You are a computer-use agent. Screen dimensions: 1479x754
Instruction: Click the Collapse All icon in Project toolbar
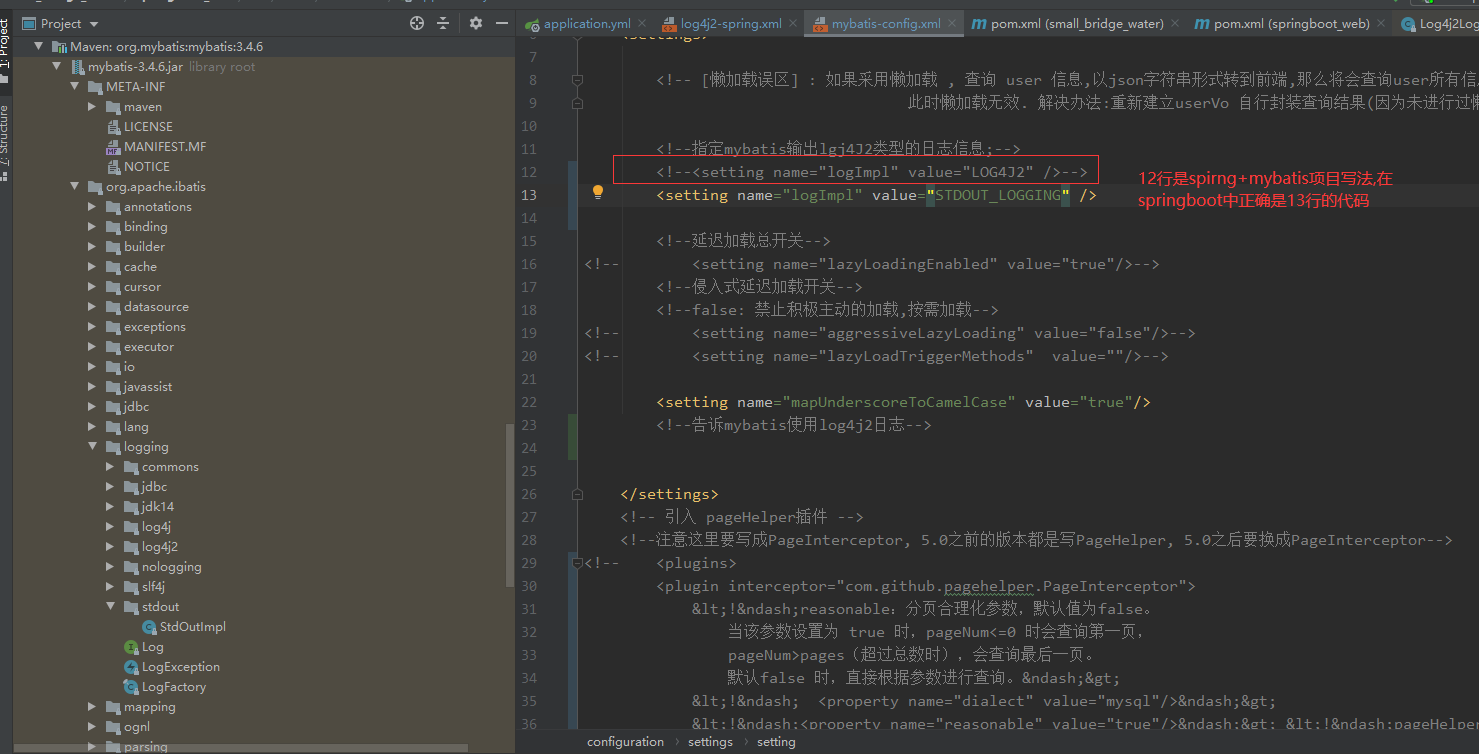click(443, 22)
